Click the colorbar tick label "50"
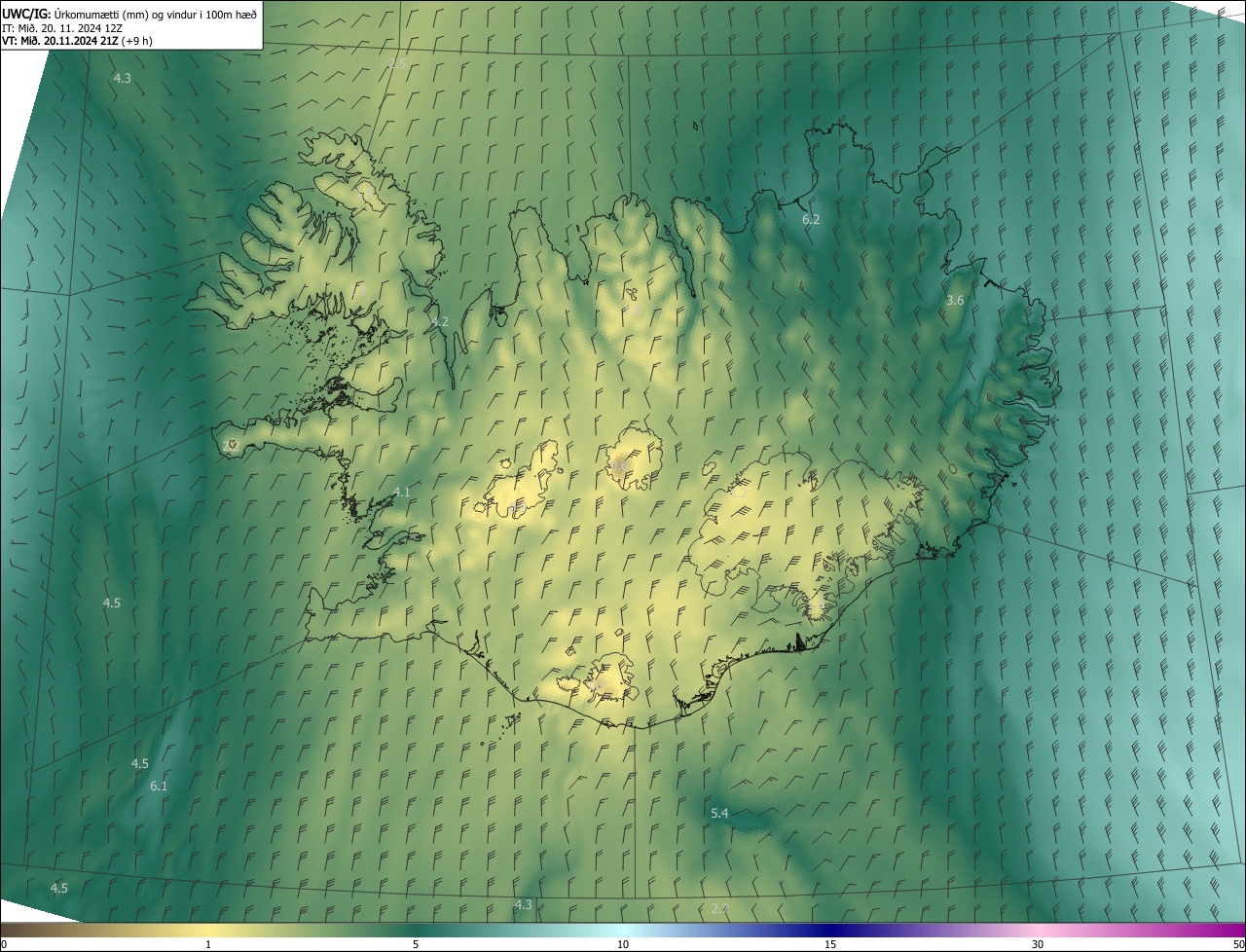 click(1238, 944)
